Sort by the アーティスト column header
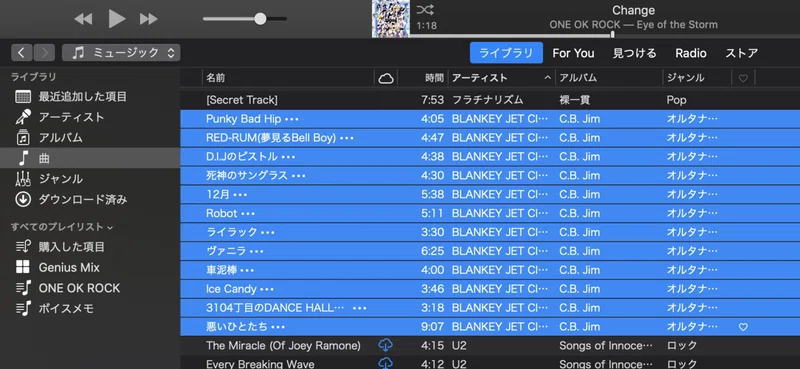The width and height of the screenshot is (800, 369). click(x=480, y=78)
